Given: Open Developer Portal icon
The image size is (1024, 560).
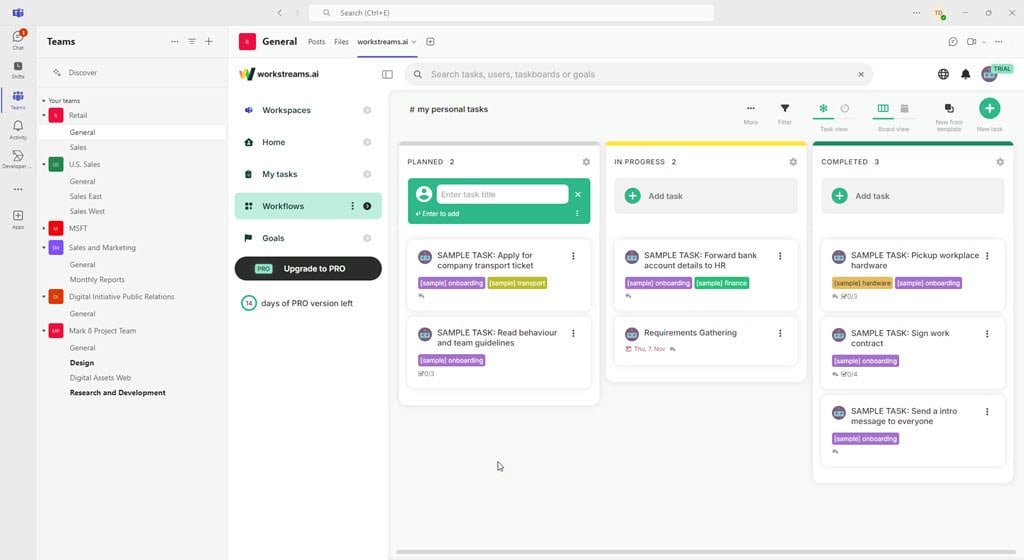Looking at the screenshot, I should 18,159.
